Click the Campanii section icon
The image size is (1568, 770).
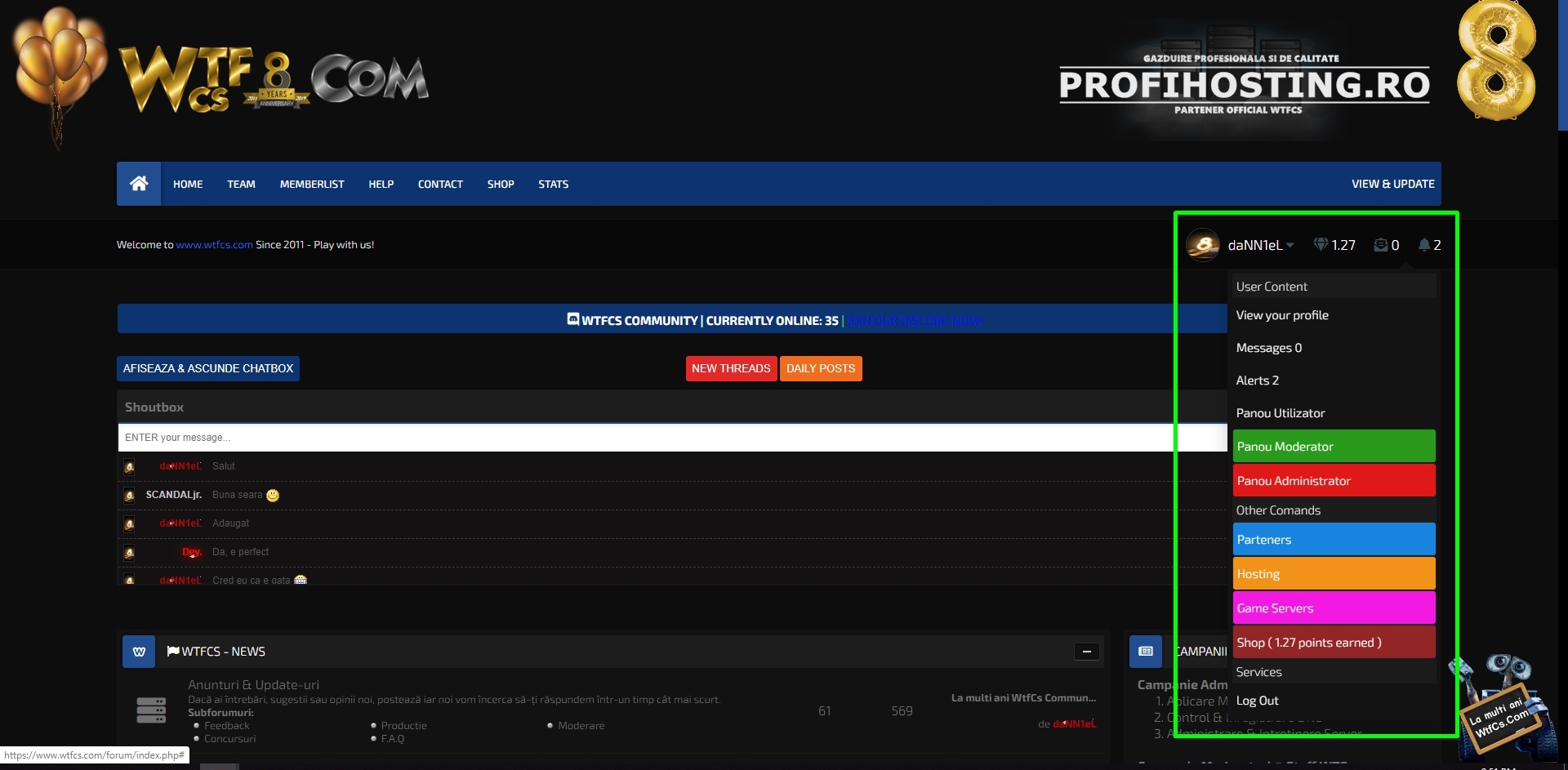click(x=1145, y=652)
